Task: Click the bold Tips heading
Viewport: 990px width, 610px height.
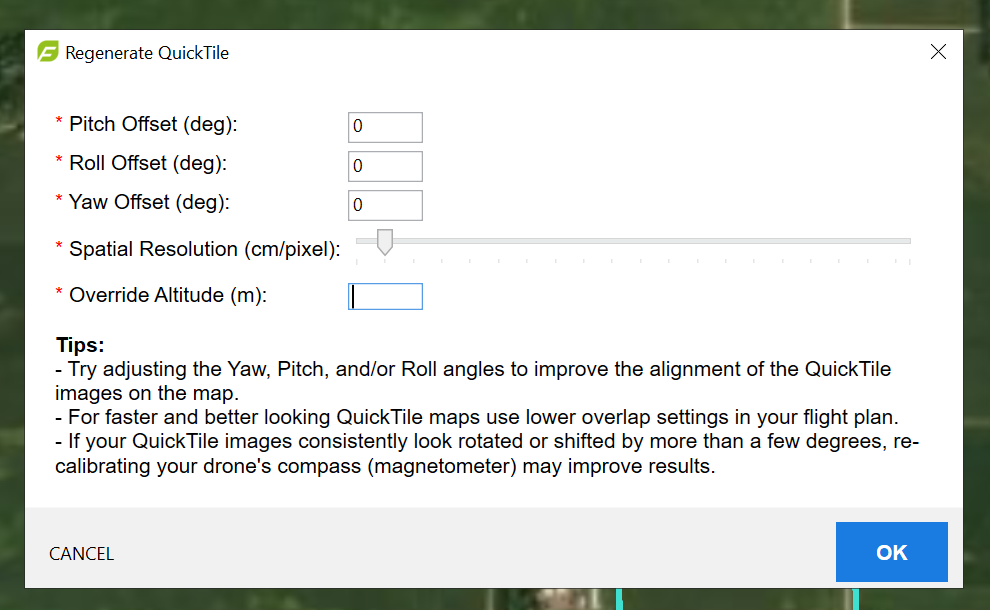Action: tap(80, 345)
